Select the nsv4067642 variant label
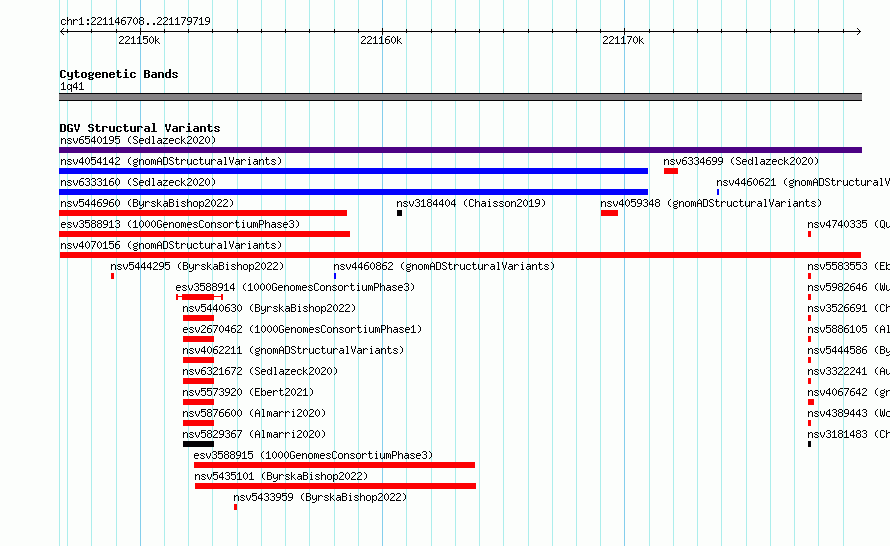Viewport: 890px width, 546px height. (x=849, y=392)
